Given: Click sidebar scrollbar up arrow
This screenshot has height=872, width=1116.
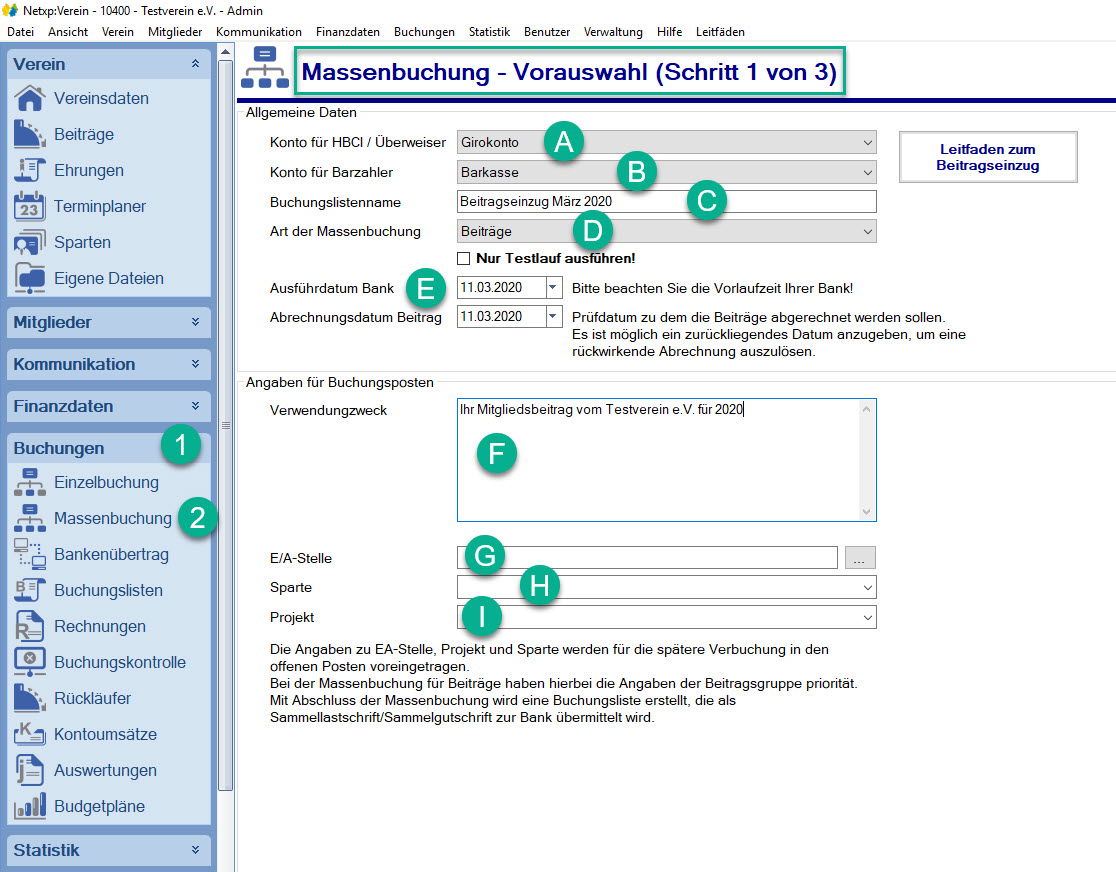Looking at the screenshot, I should coord(226,52).
